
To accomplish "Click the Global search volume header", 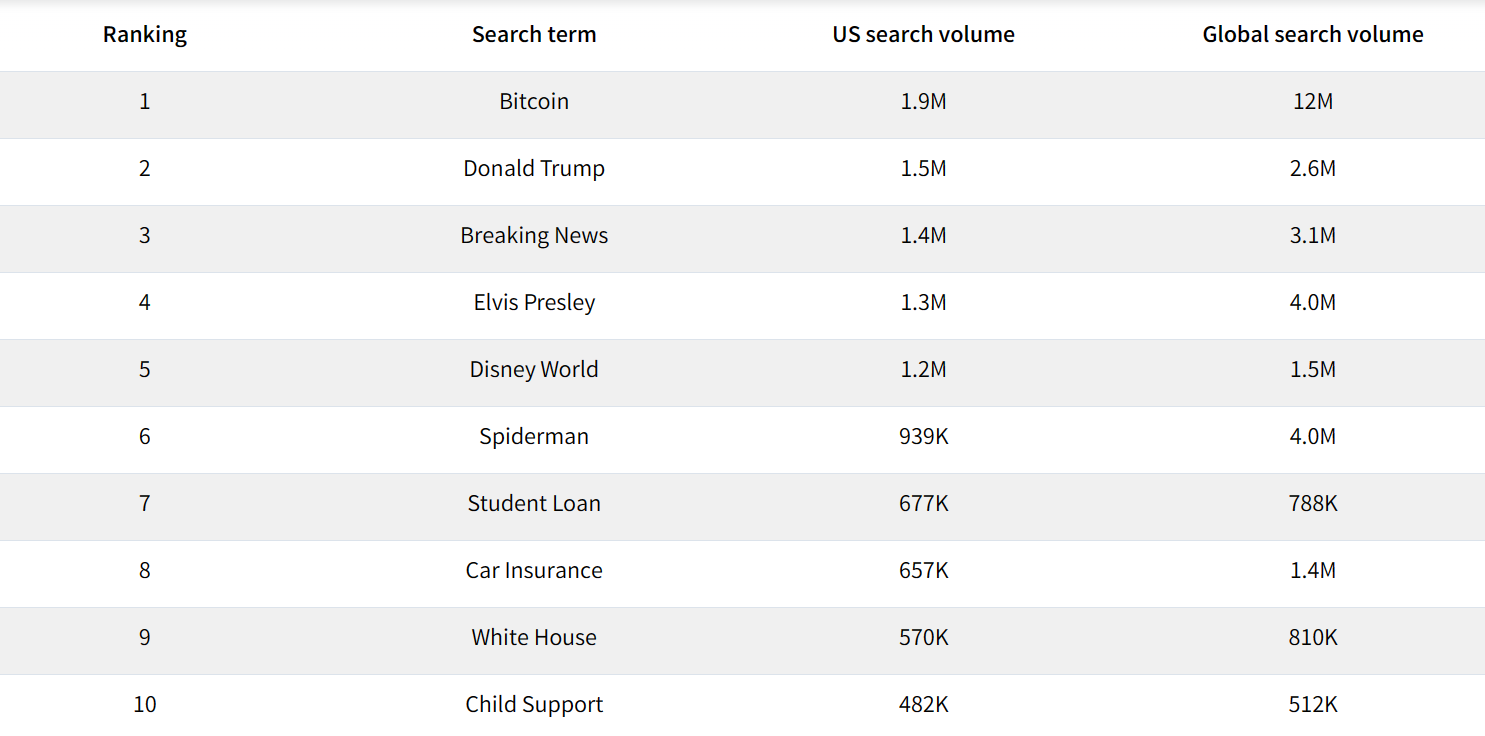I will coord(1312,34).
